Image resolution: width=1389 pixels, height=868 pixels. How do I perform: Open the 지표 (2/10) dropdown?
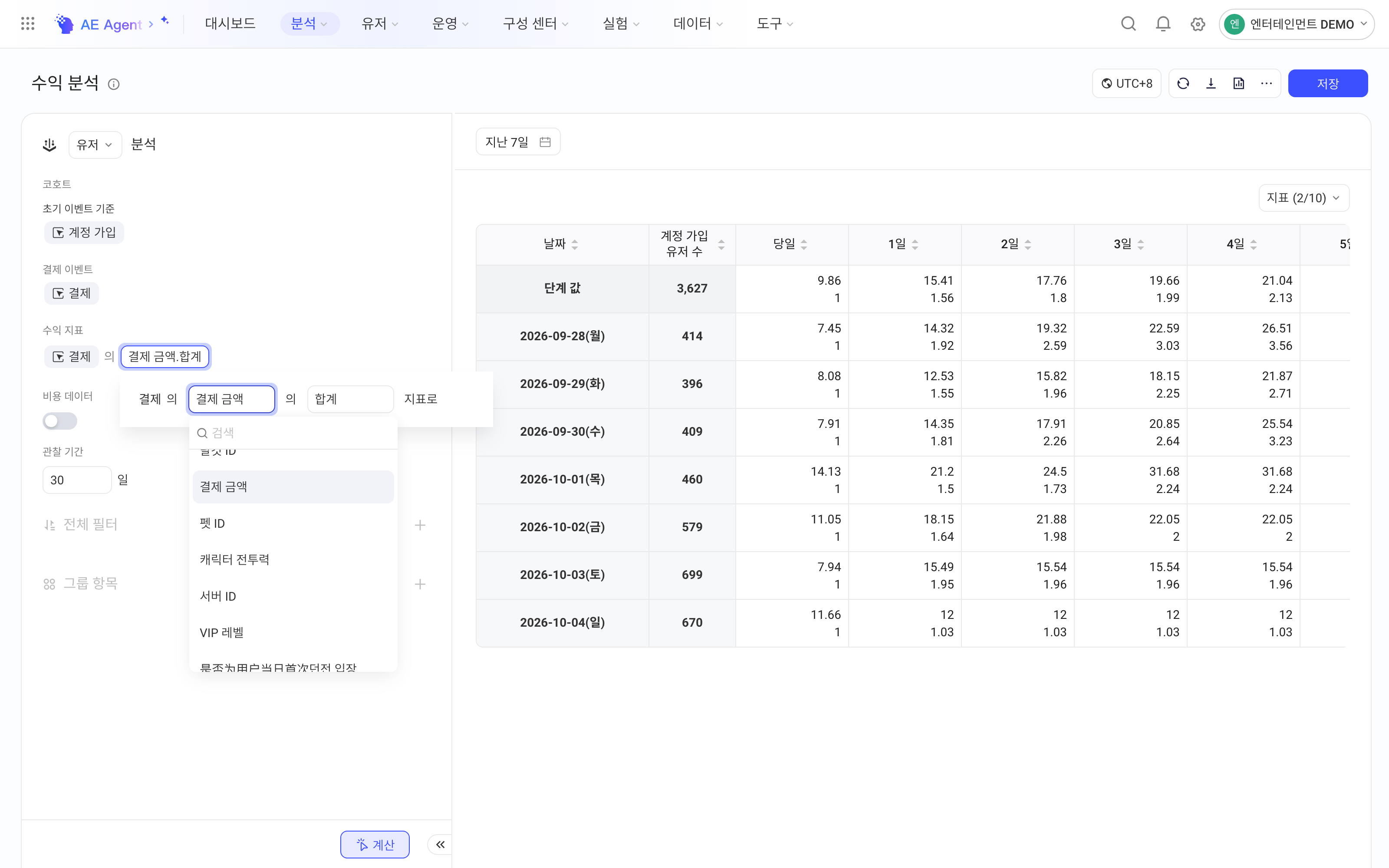(1303, 198)
